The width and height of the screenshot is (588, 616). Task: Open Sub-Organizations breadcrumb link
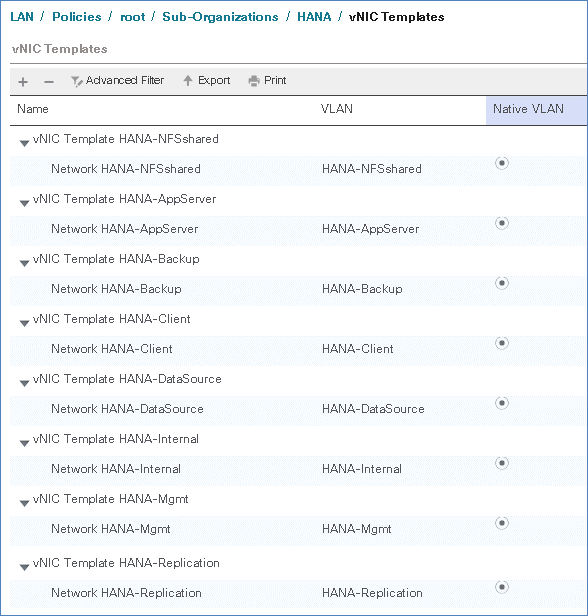coord(220,17)
